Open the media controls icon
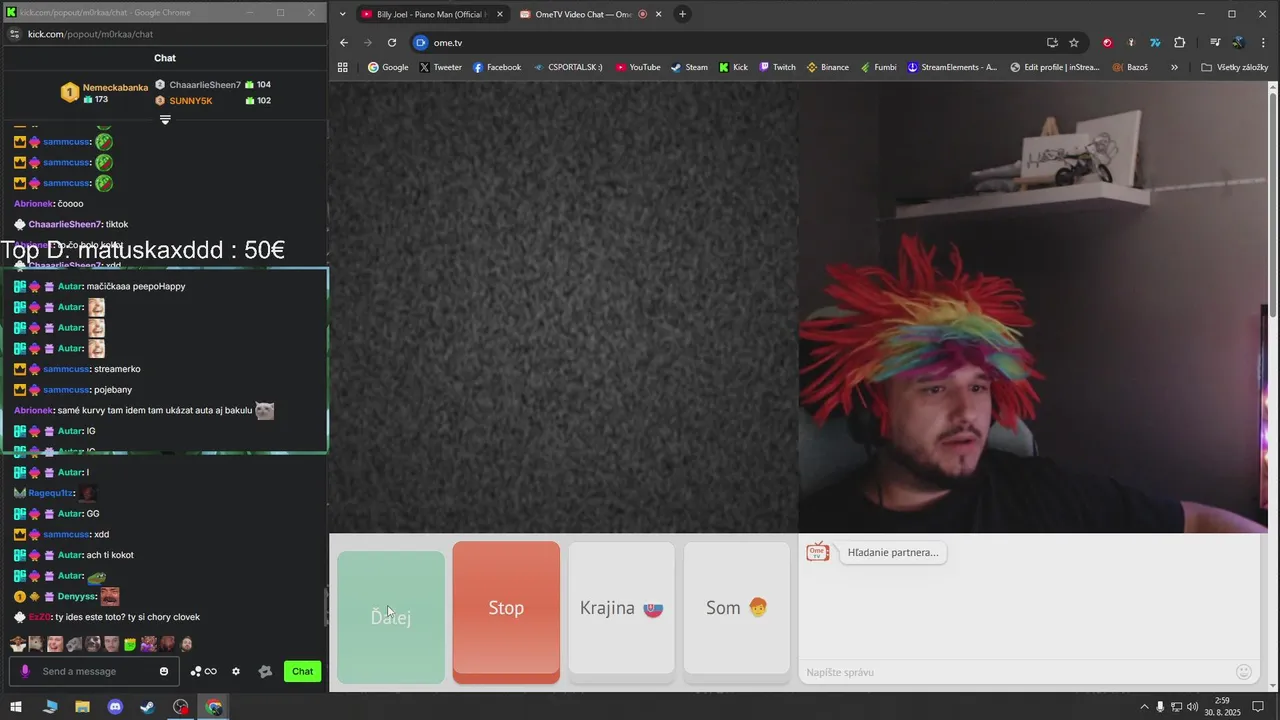 (x=1215, y=43)
